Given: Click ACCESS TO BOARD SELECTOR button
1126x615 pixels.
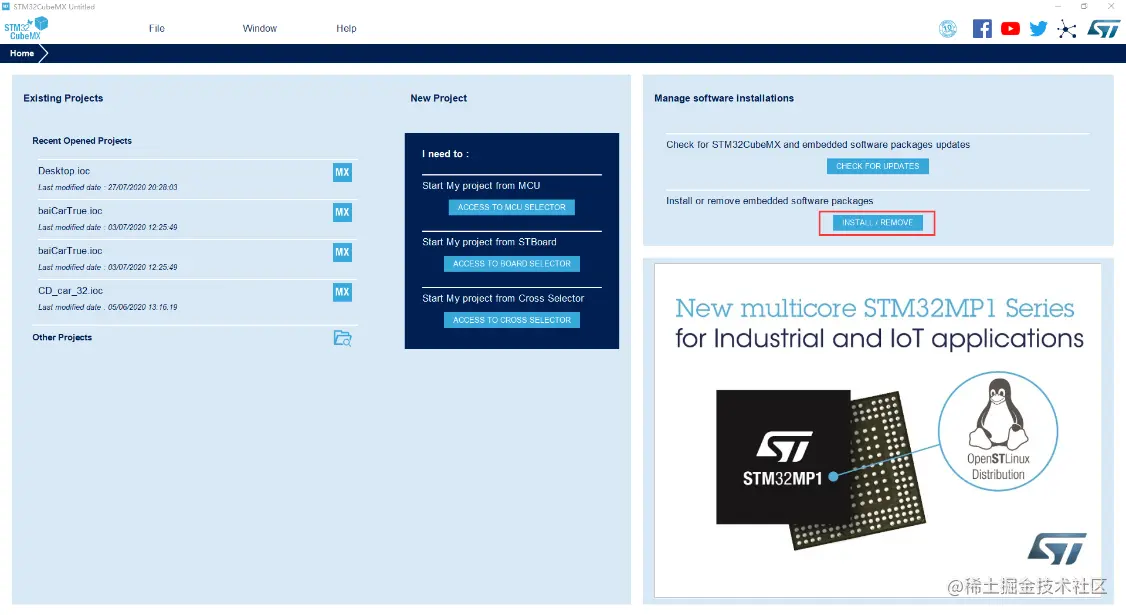Looking at the screenshot, I should [511, 264].
